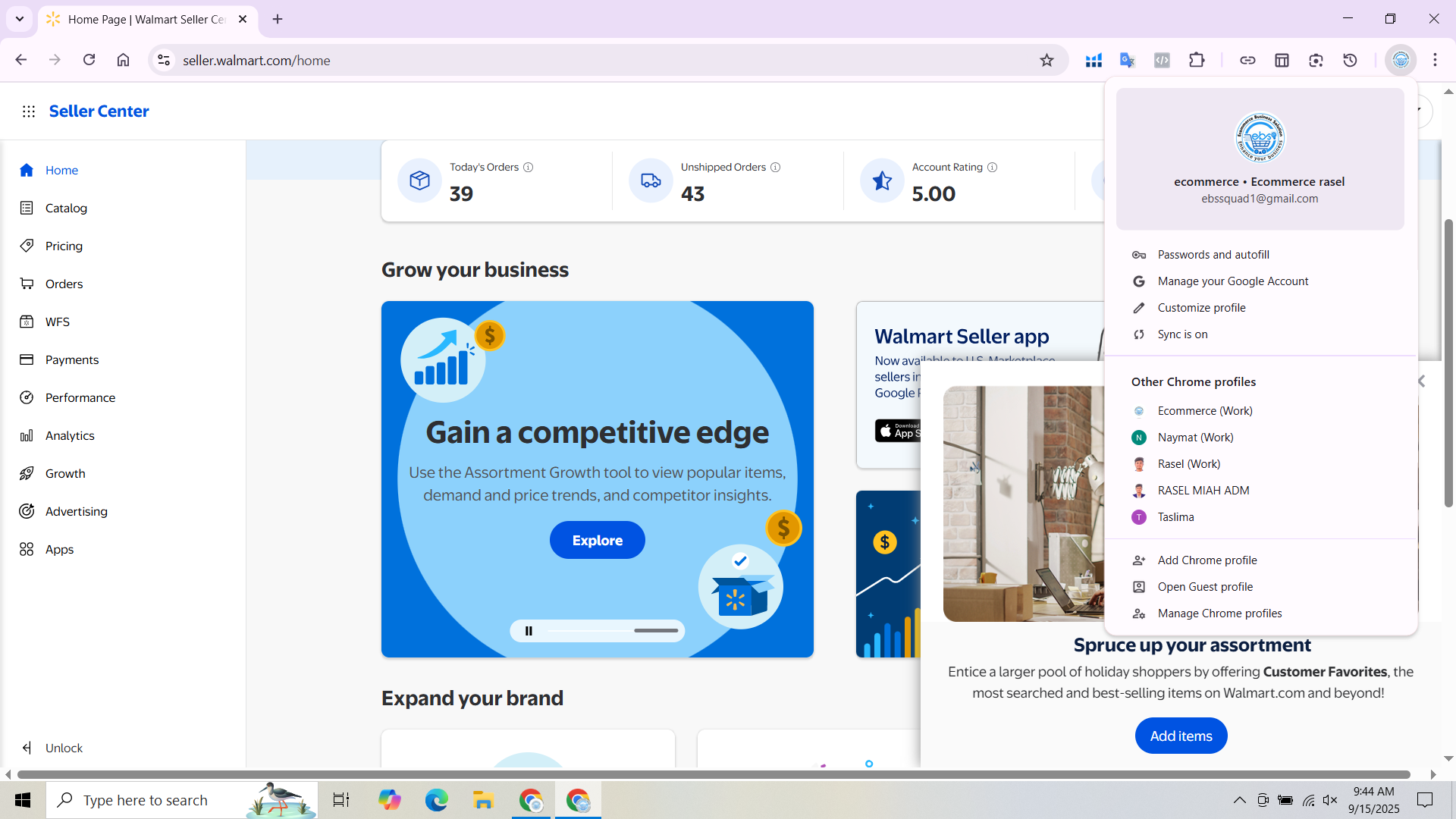Pause the Grow your business carousel
The height and width of the screenshot is (819, 1456).
[529, 631]
